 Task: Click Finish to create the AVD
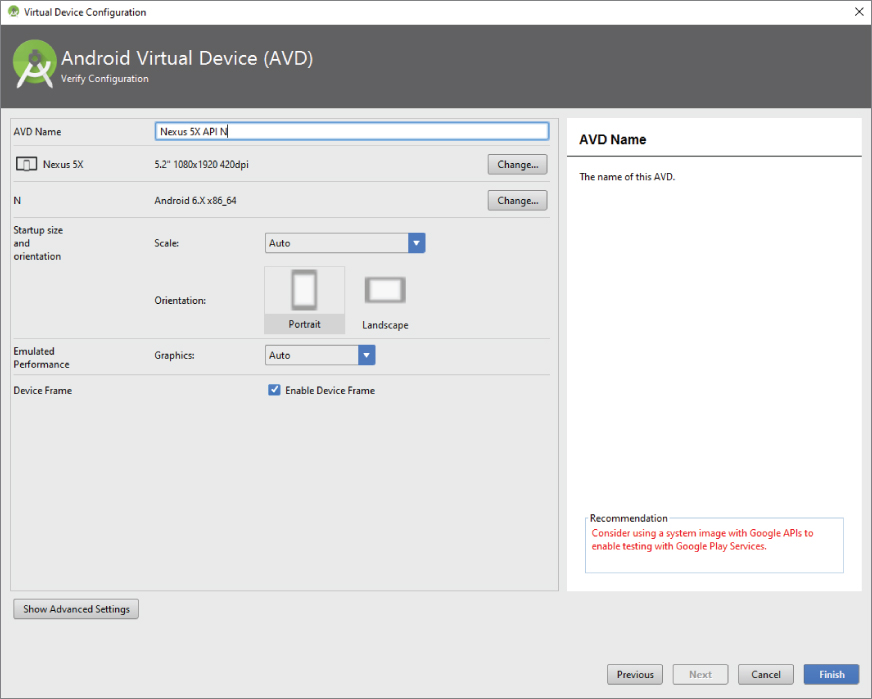[x=831, y=674]
